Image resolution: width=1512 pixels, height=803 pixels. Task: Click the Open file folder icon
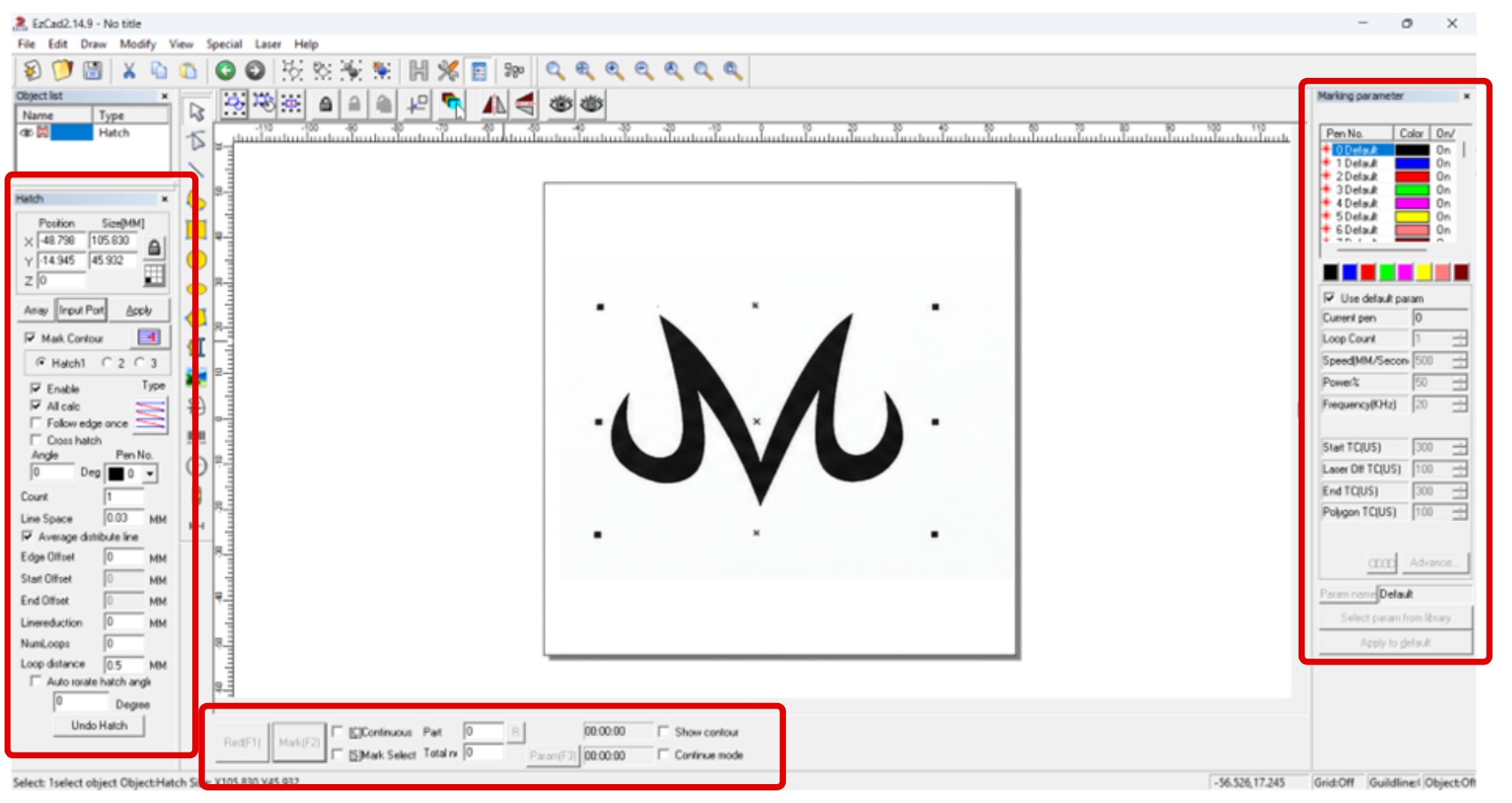[62, 71]
